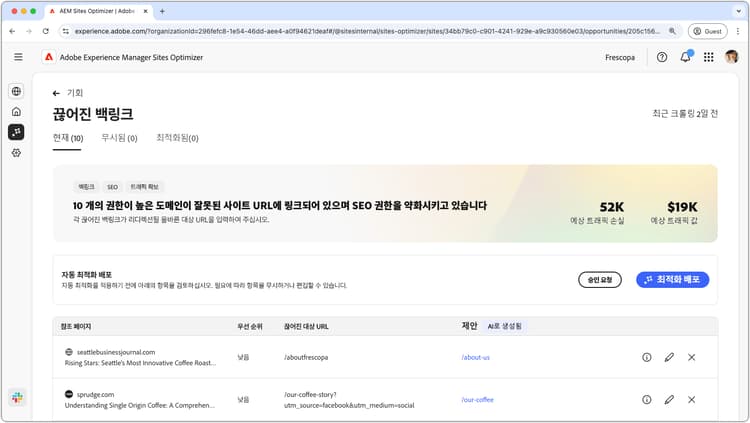Click the /our-coffee-story? broken URL cell
Viewport: 750px width, 423px height.
[x=349, y=400]
